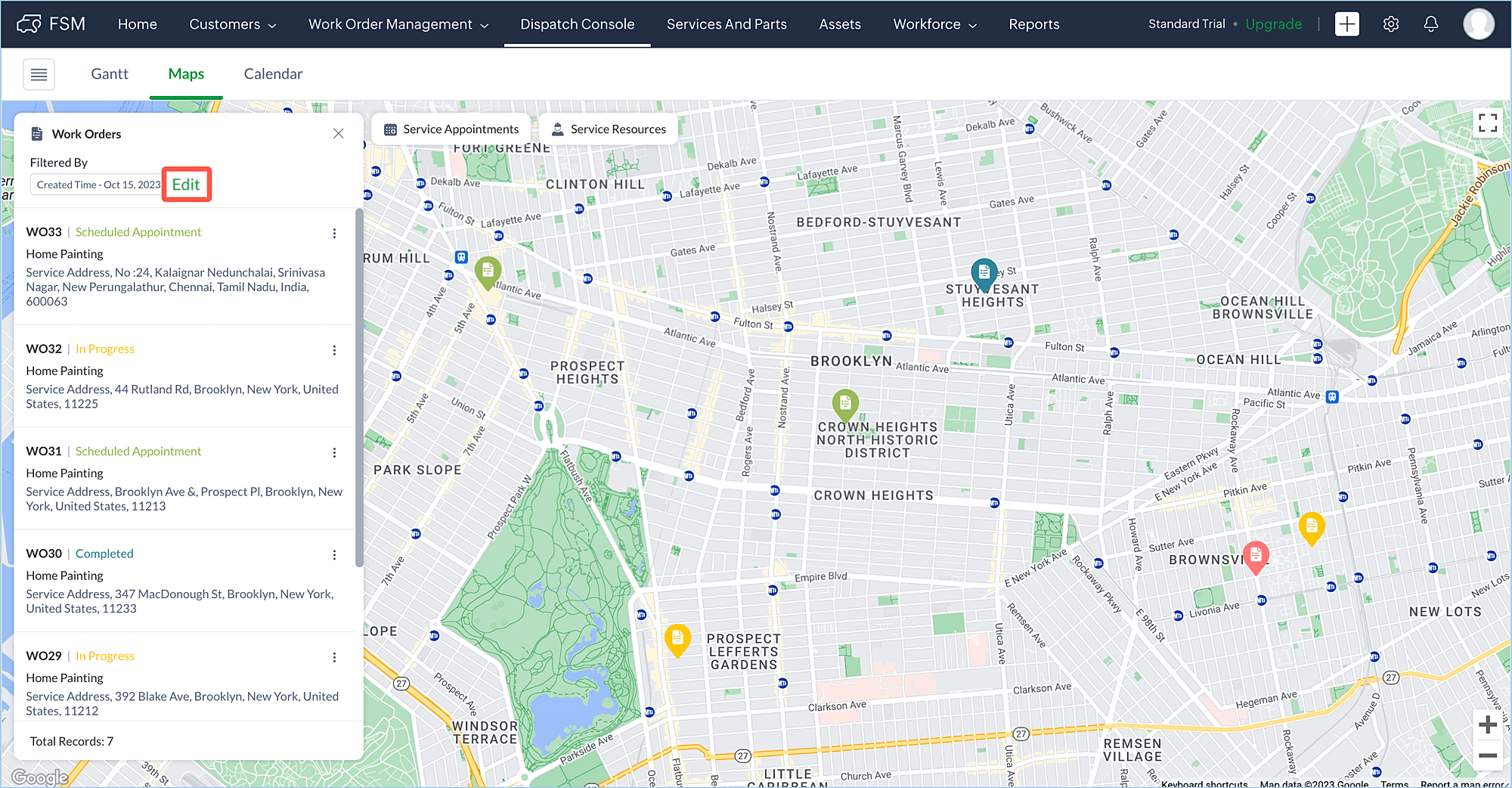Click WO30 Completed status
1512x788 pixels.
(104, 554)
